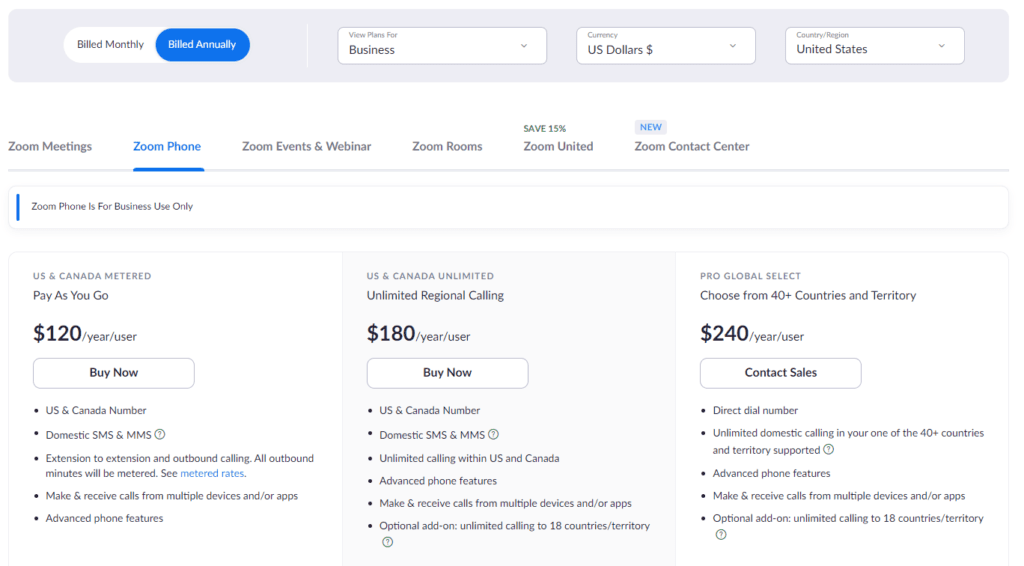1024x566 pixels.
Task: Click the $240/year/user price
Action: coord(752,334)
